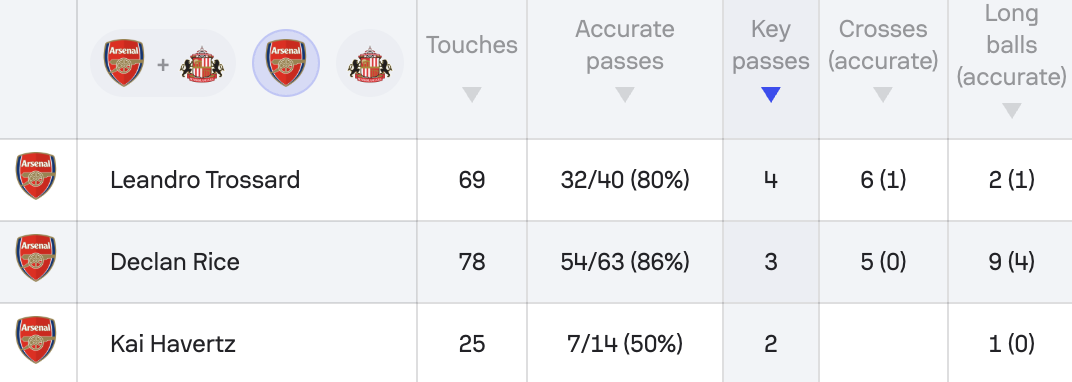Click the blue Key passes sort arrow
1072x382 pixels.
pyautogui.click(x=770, y=95)
